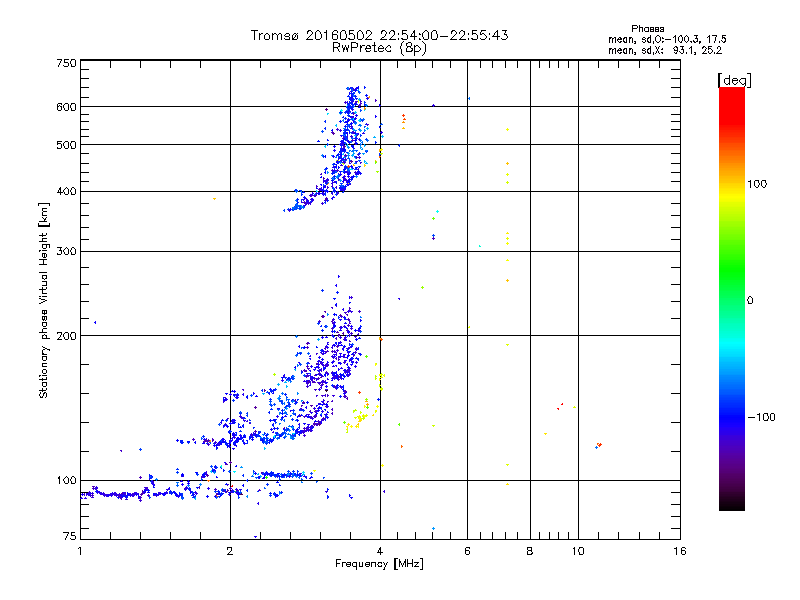Click the x-axis '8' frequency label
This screenshot has width=800, height=600.
[530, 551]
